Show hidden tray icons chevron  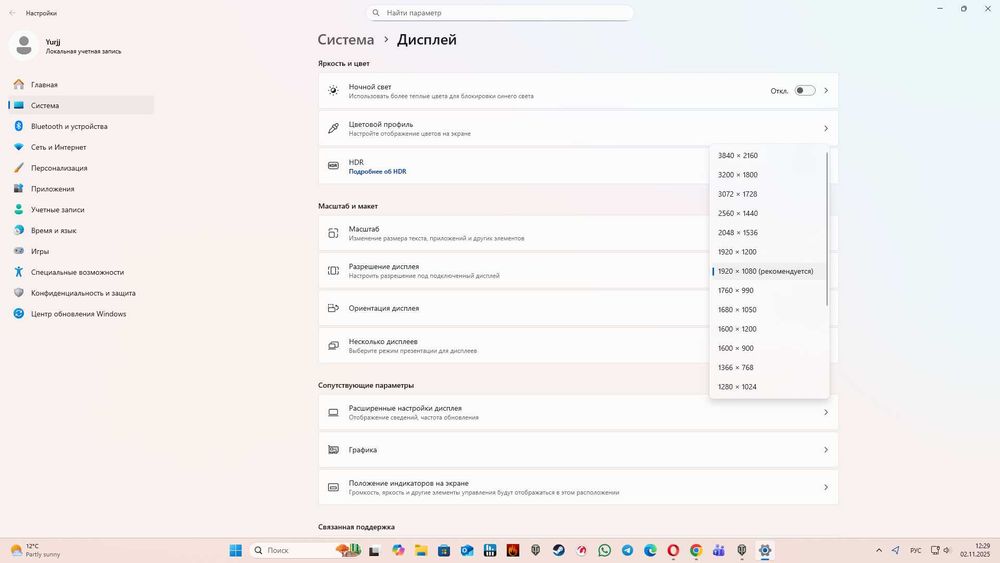pos(879,550)
